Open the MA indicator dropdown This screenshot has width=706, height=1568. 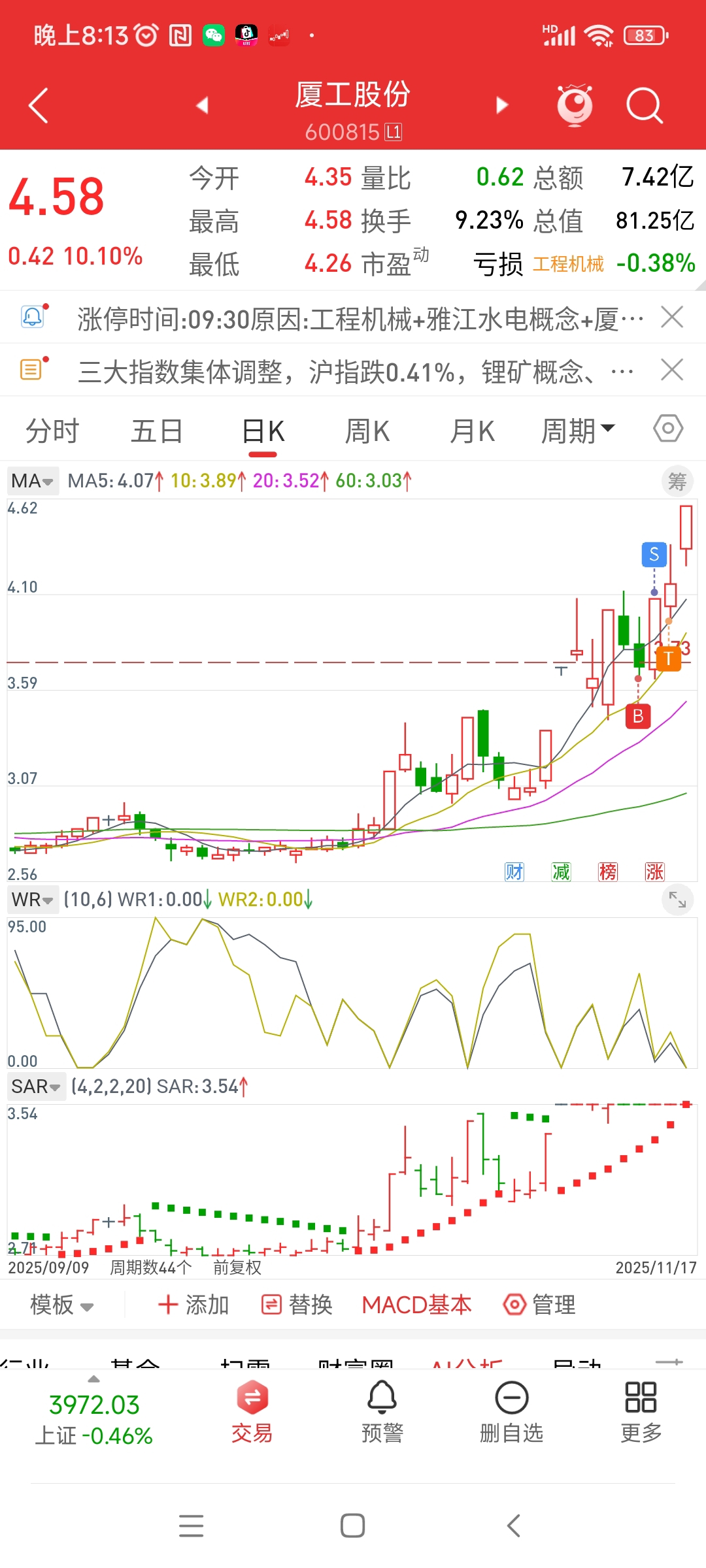pos(33,481)
